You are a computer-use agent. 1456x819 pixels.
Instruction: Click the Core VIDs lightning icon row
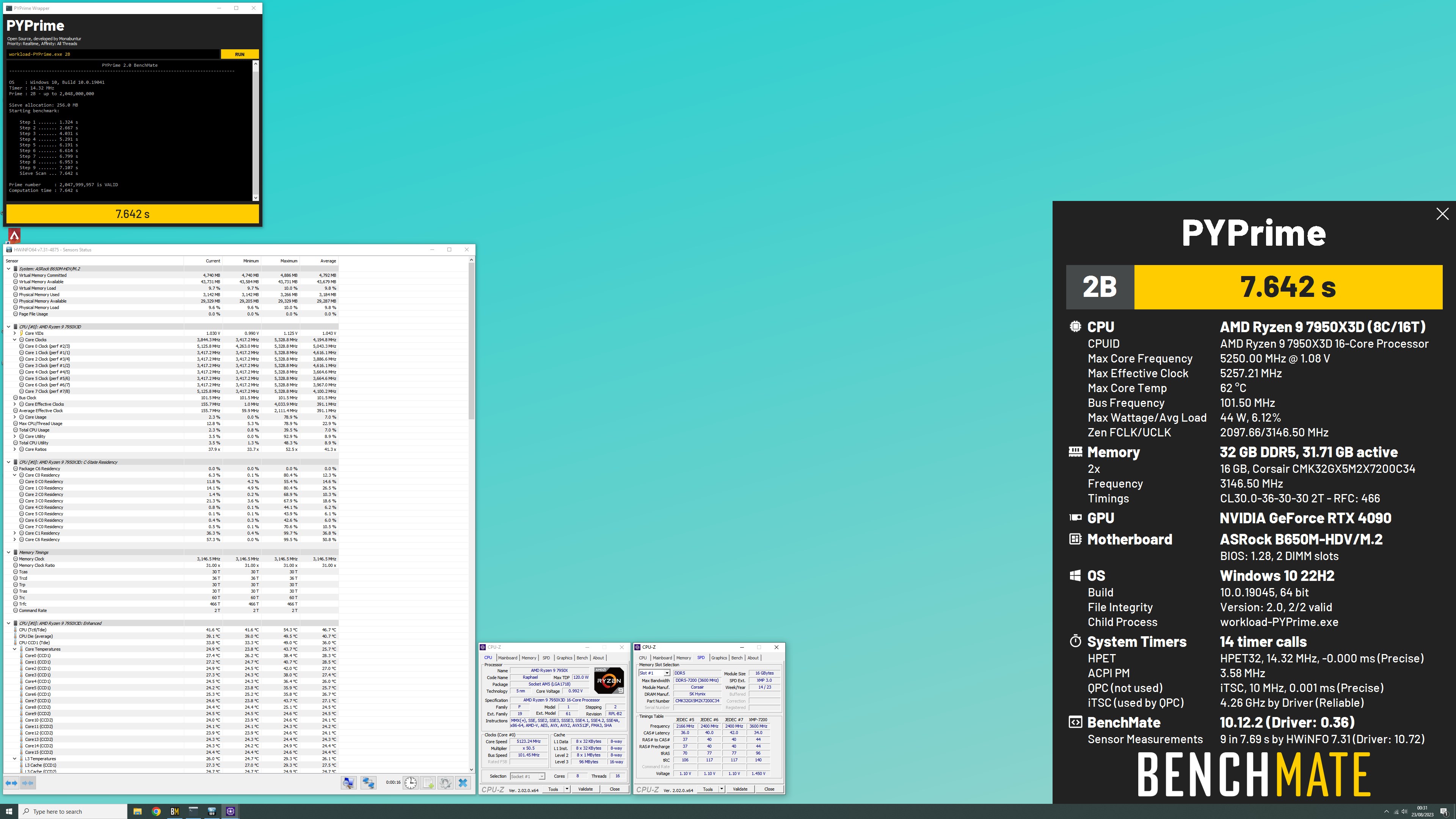(x=171, y=333)
